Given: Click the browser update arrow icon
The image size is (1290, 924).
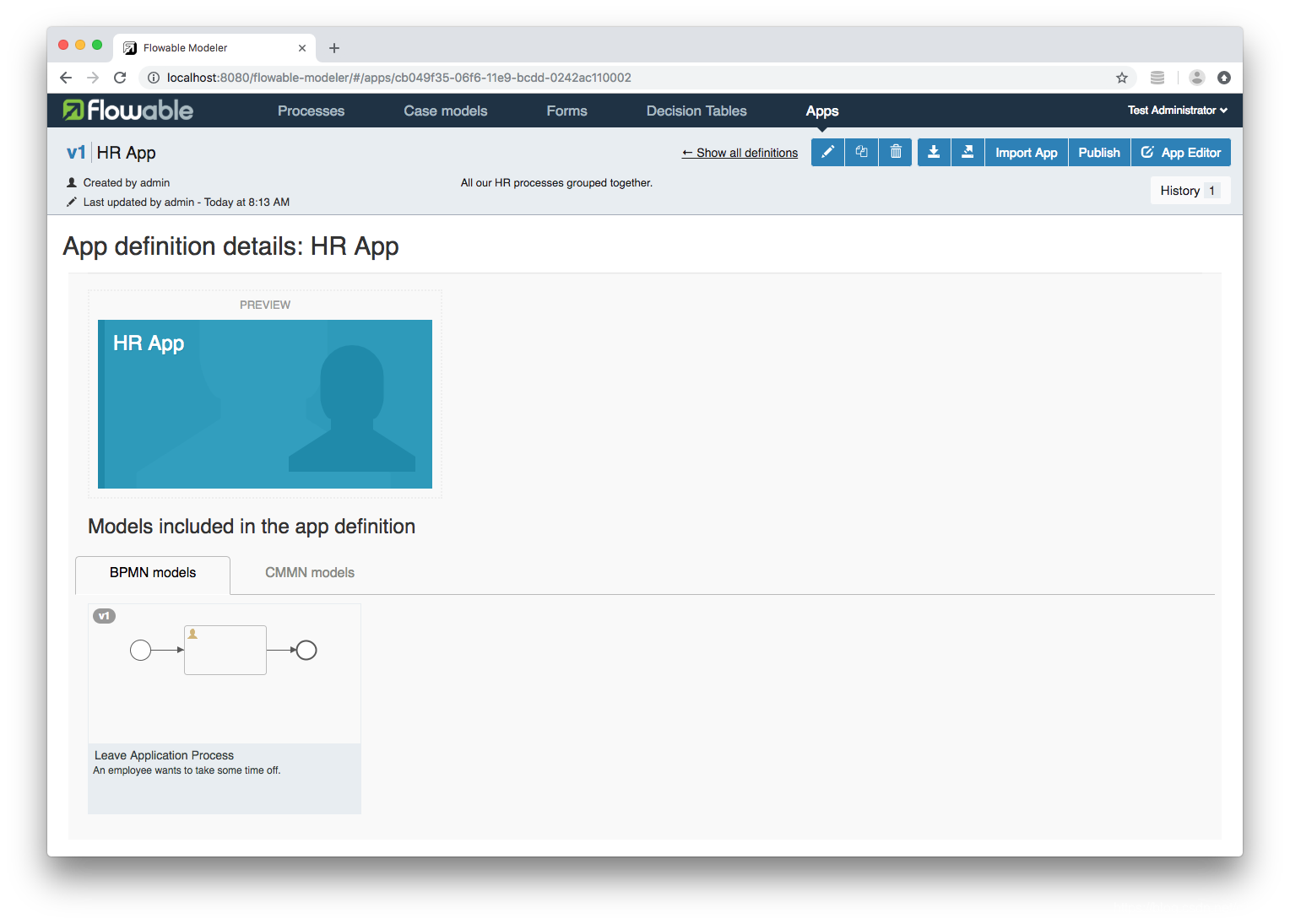Looking at the screenshot, I should point(1224,78).
